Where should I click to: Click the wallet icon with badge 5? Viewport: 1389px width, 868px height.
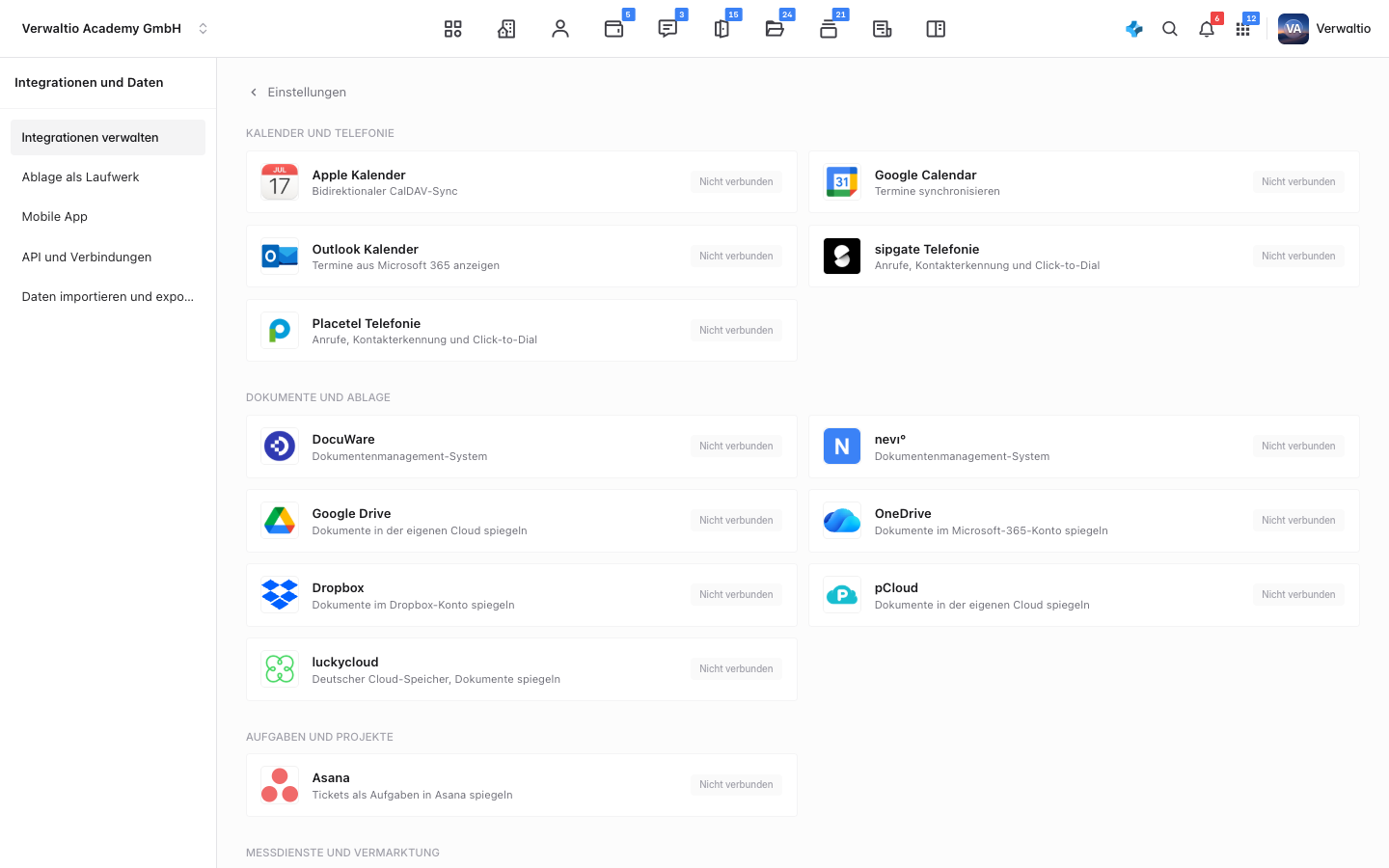click(x=613, y=29)
